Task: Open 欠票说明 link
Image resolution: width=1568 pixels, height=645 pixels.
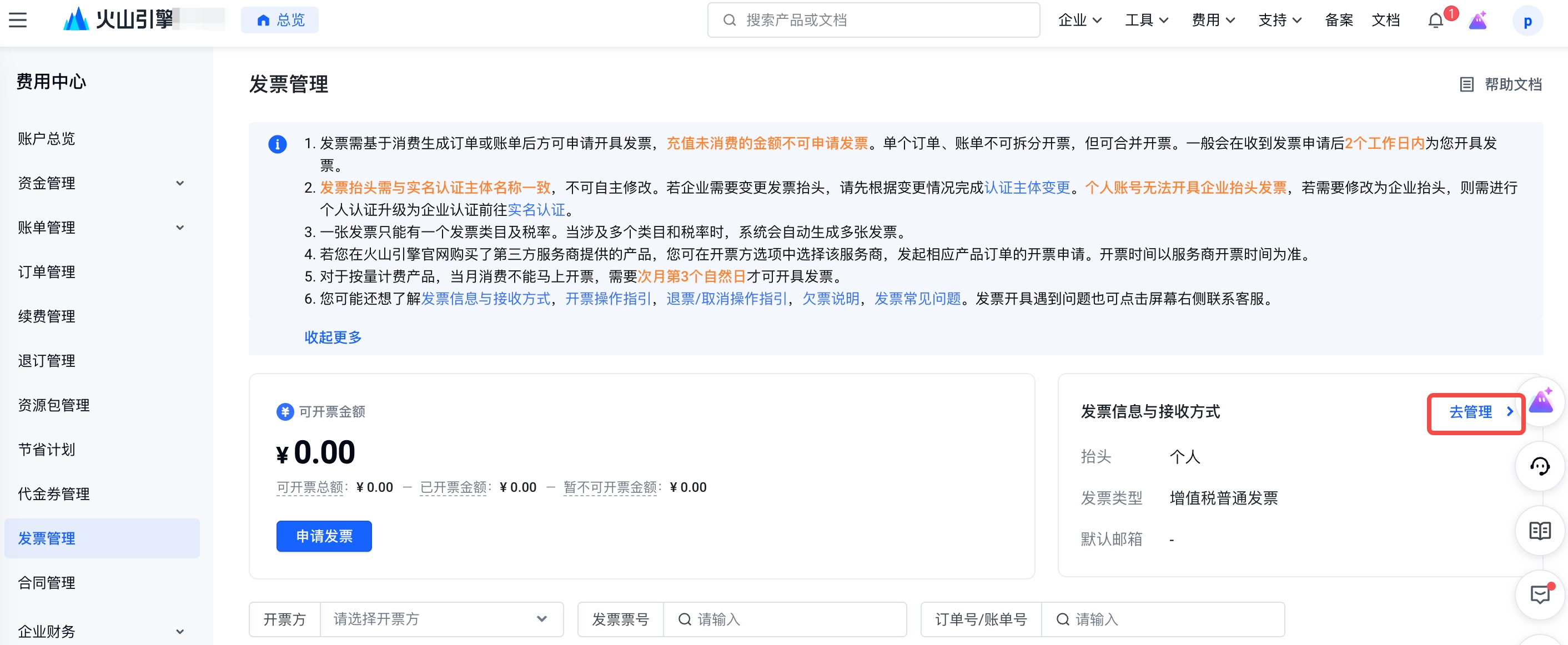Action: pos(831,299)
